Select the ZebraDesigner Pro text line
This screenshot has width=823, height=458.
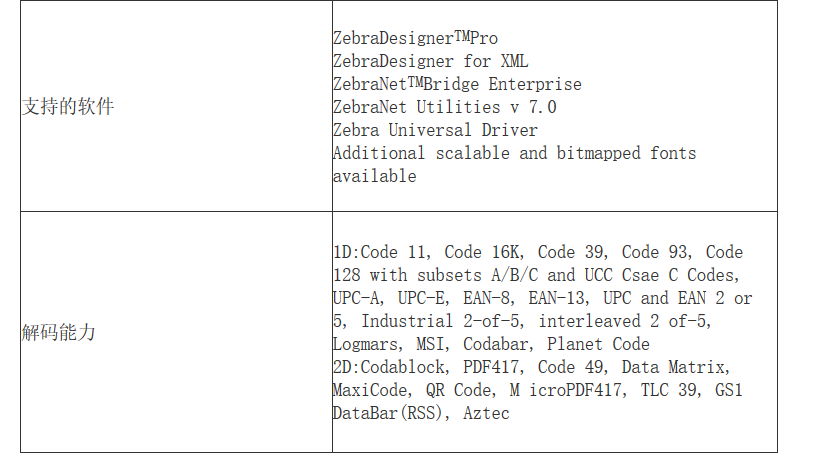(415, 38)
